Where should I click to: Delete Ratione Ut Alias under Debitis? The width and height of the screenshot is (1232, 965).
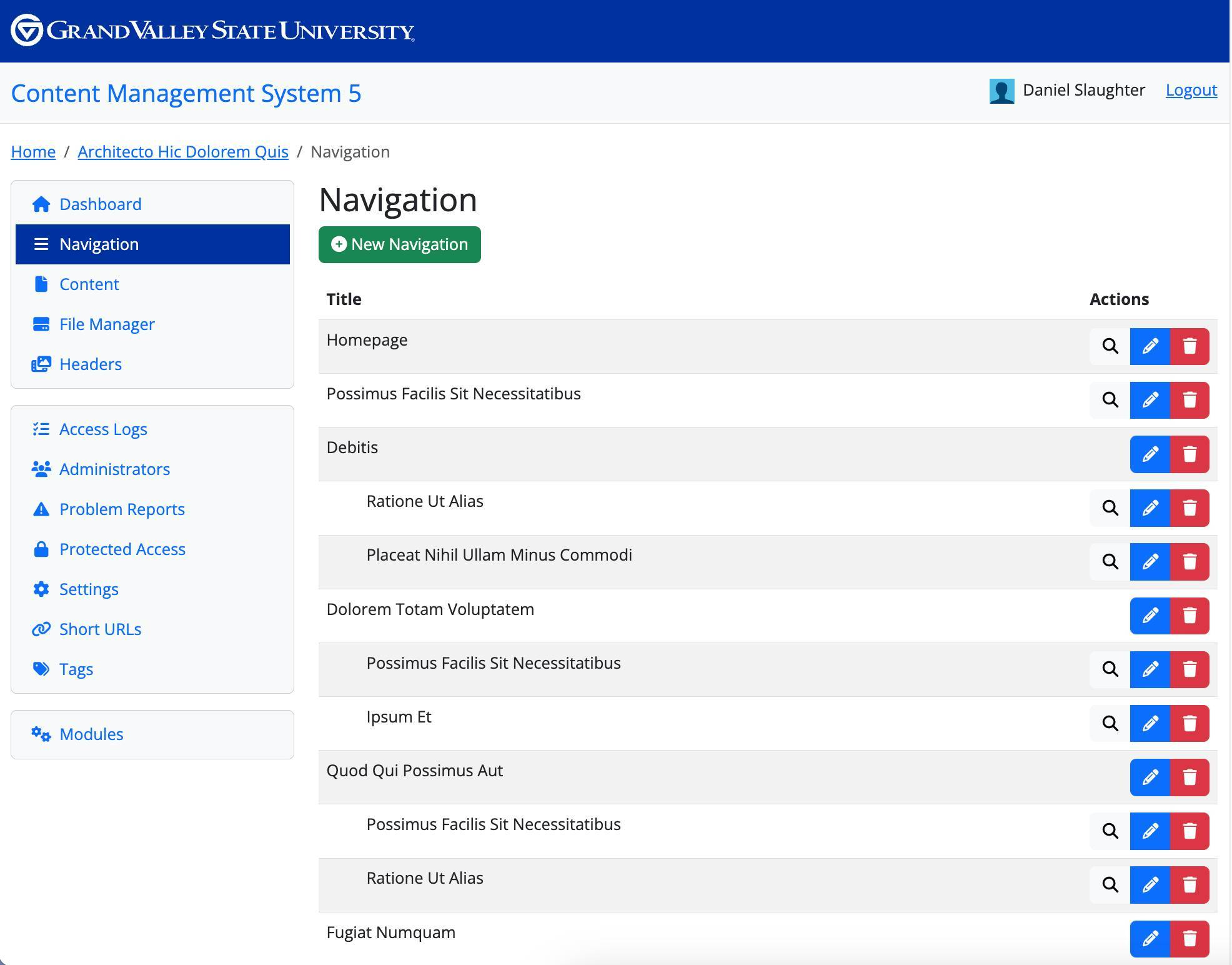1190,508
